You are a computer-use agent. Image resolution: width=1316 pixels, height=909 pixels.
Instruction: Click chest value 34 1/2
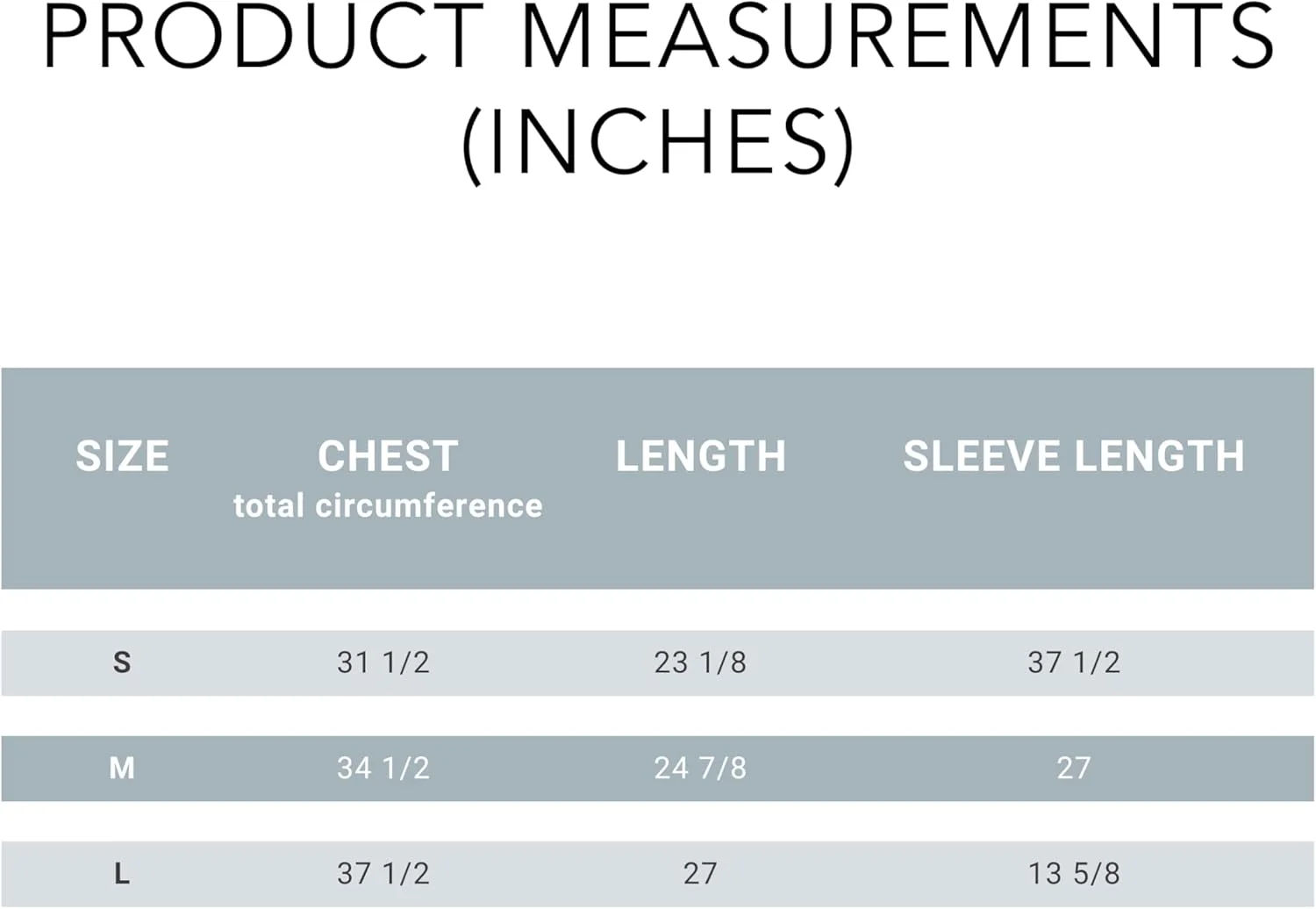coord(383,769)
